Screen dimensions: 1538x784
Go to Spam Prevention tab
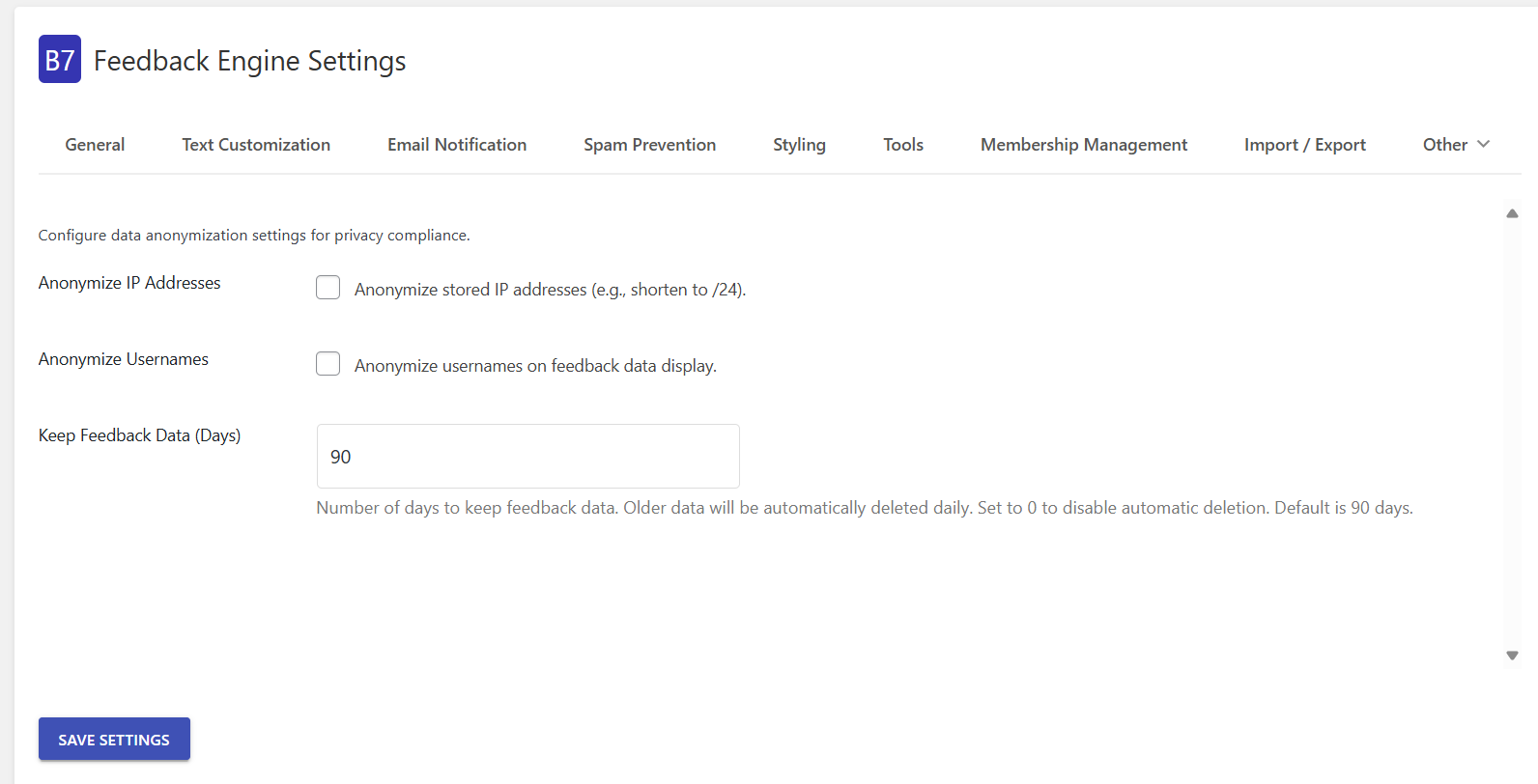[x=649, y=144]
